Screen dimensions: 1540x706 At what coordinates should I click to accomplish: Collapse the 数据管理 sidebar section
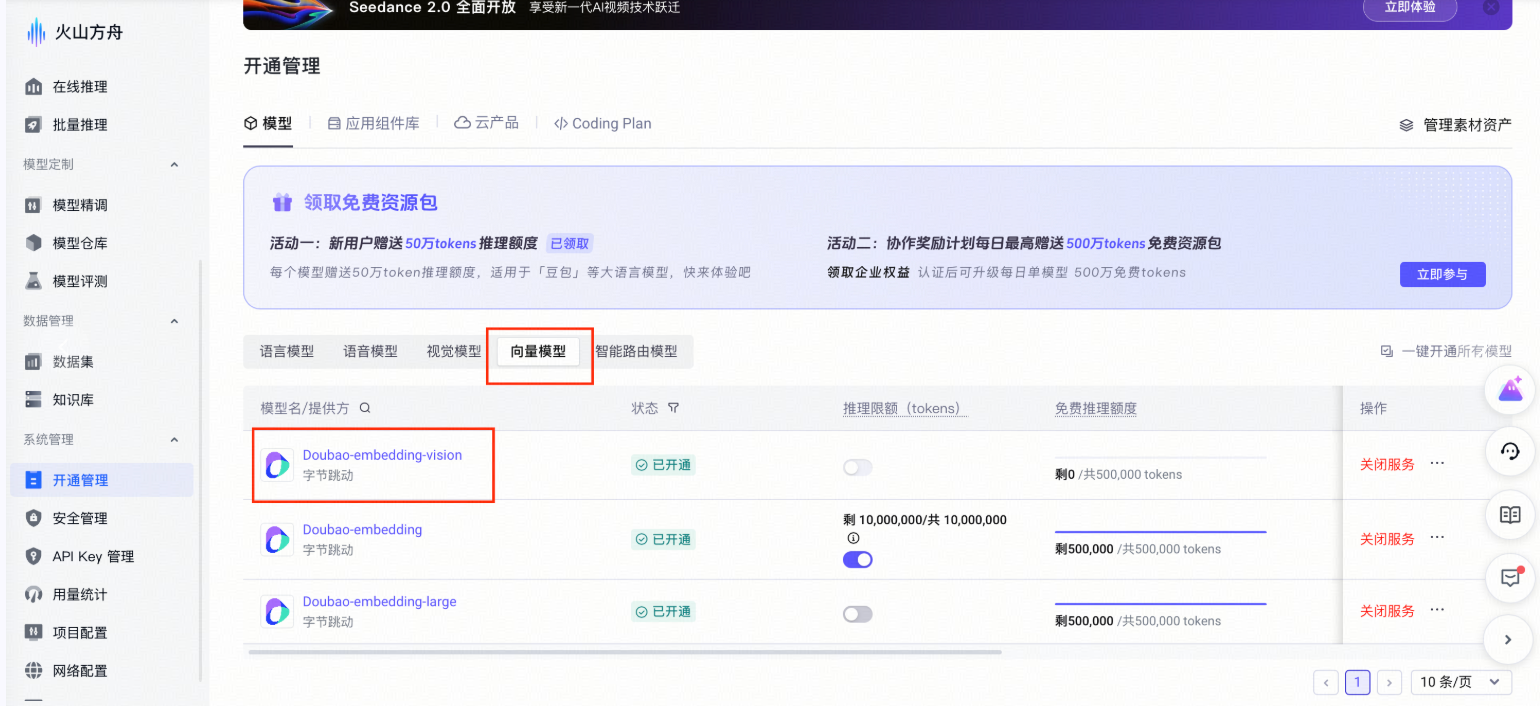174,321
